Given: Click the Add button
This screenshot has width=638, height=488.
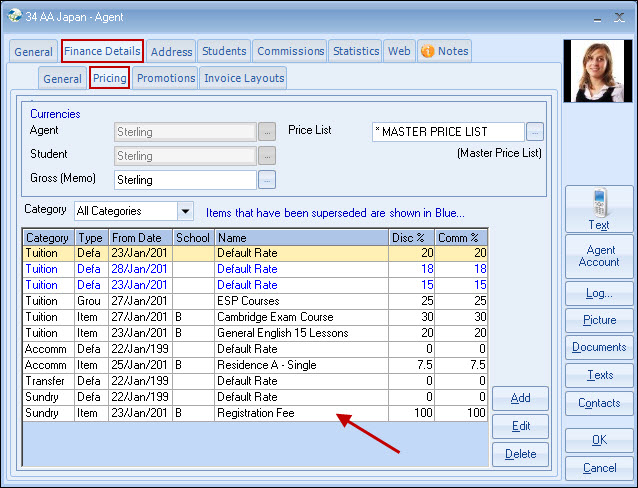Looking at the screenshot, I should pos(520,398).
